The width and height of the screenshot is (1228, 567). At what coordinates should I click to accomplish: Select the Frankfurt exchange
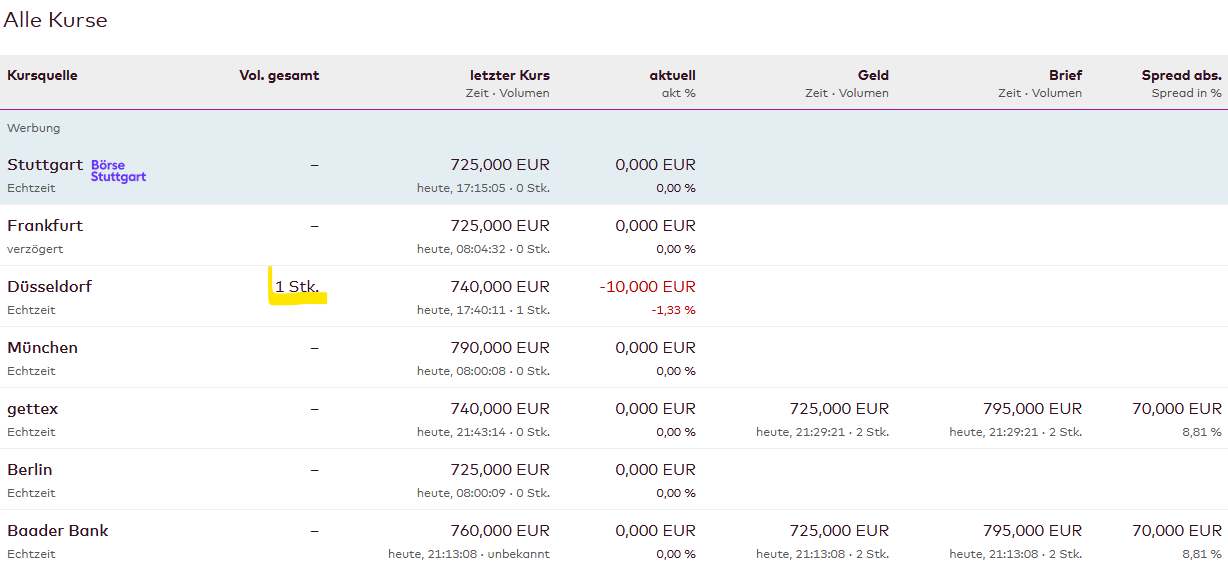[x=45, y=226]
